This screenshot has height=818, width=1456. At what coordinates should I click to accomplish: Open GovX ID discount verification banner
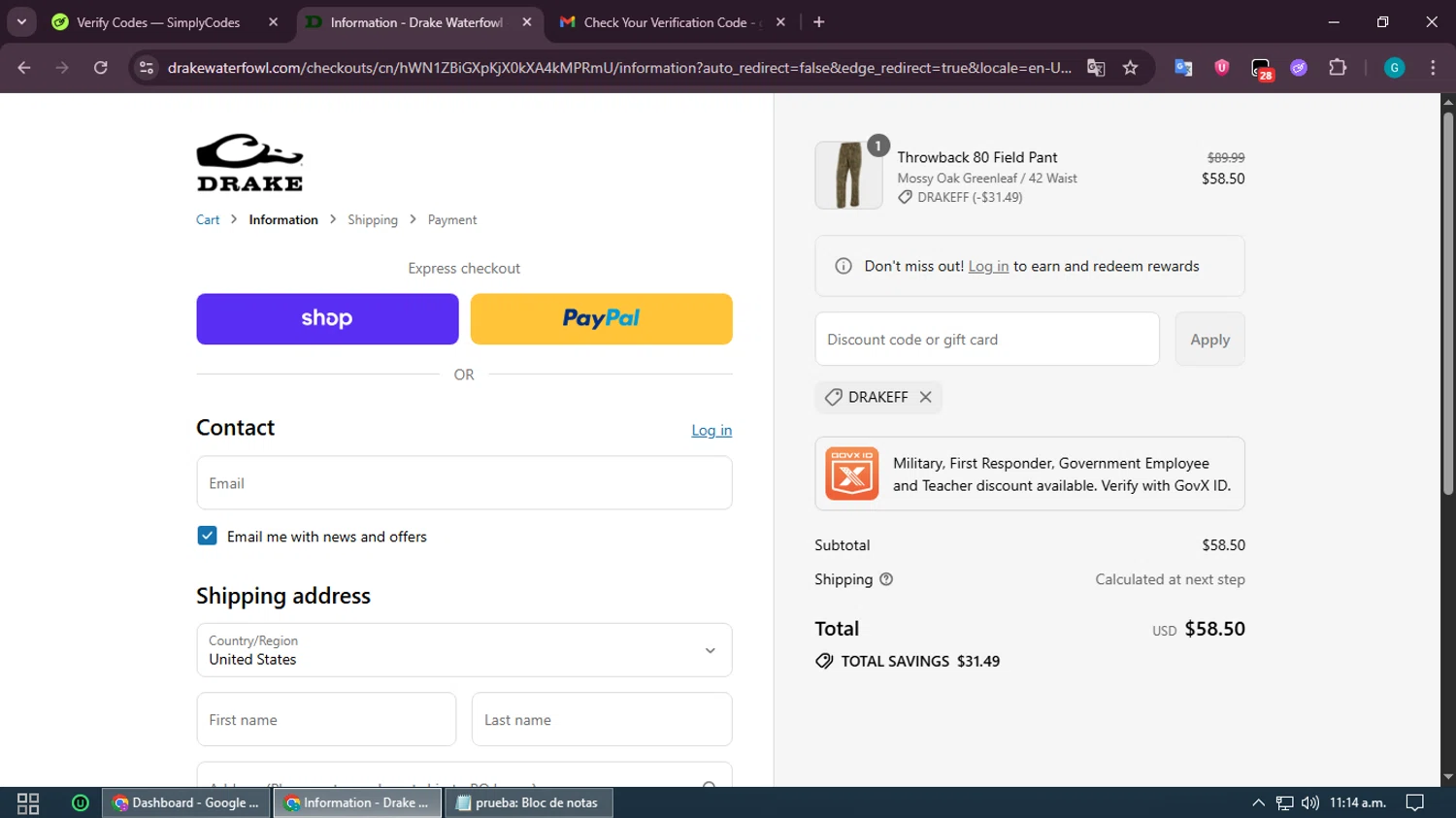(1030, 474)
